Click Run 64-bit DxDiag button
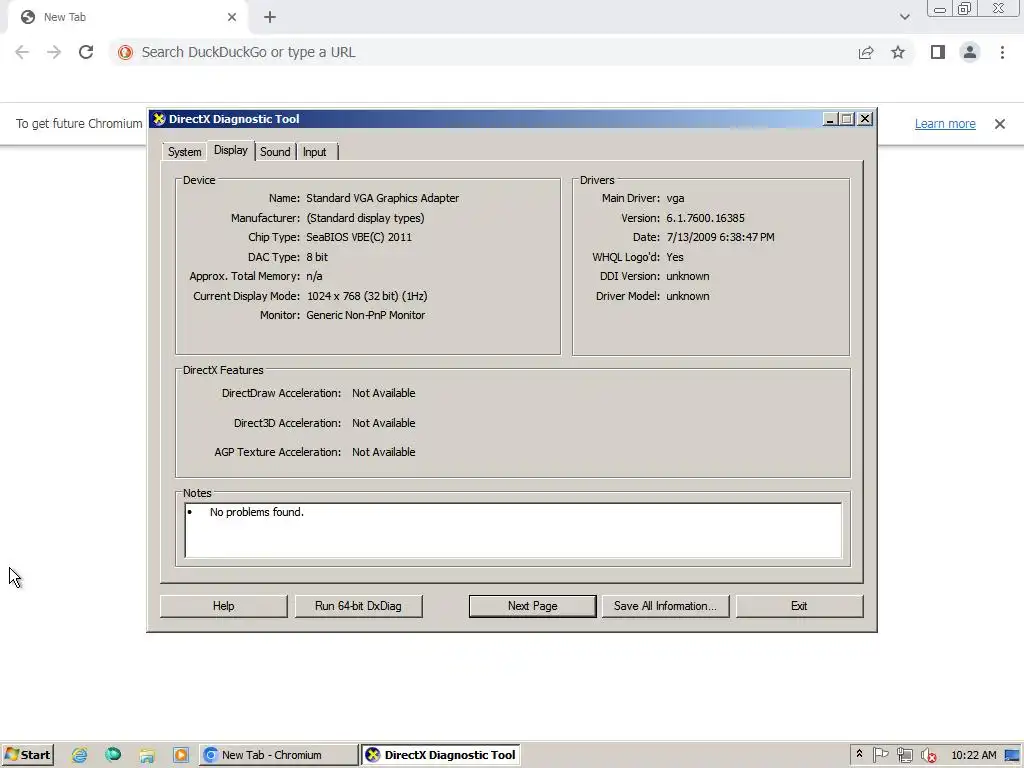 pyautogui.click(x=358, y=606)
